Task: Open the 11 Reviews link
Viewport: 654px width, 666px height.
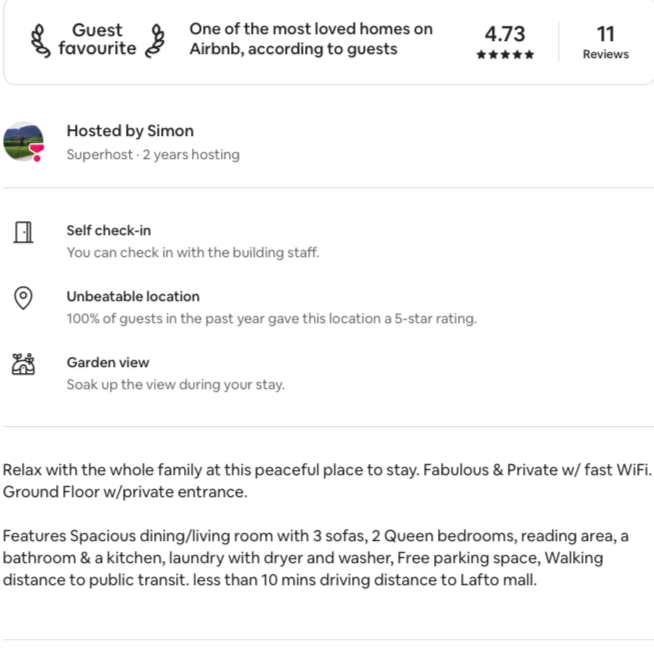Action: tap(605, 43)
